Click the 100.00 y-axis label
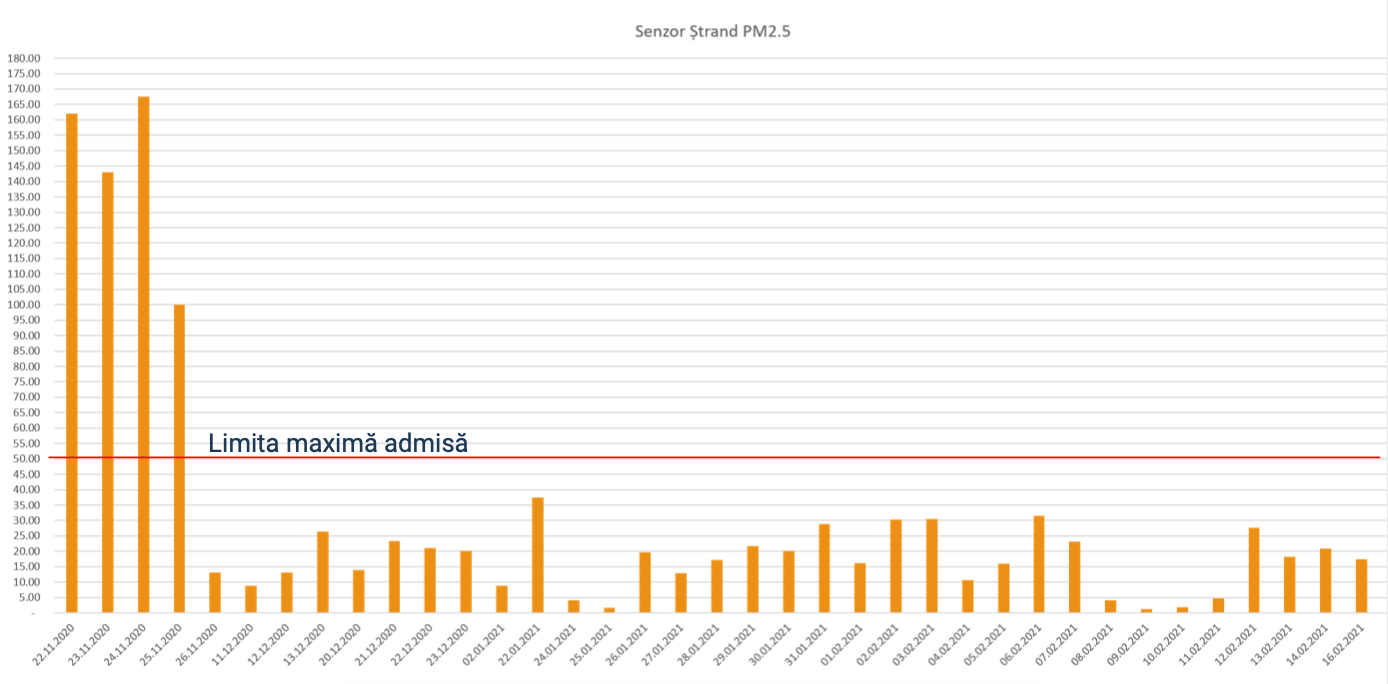The width and height of the screenshot is (1388, 684). tap(23, 305)
